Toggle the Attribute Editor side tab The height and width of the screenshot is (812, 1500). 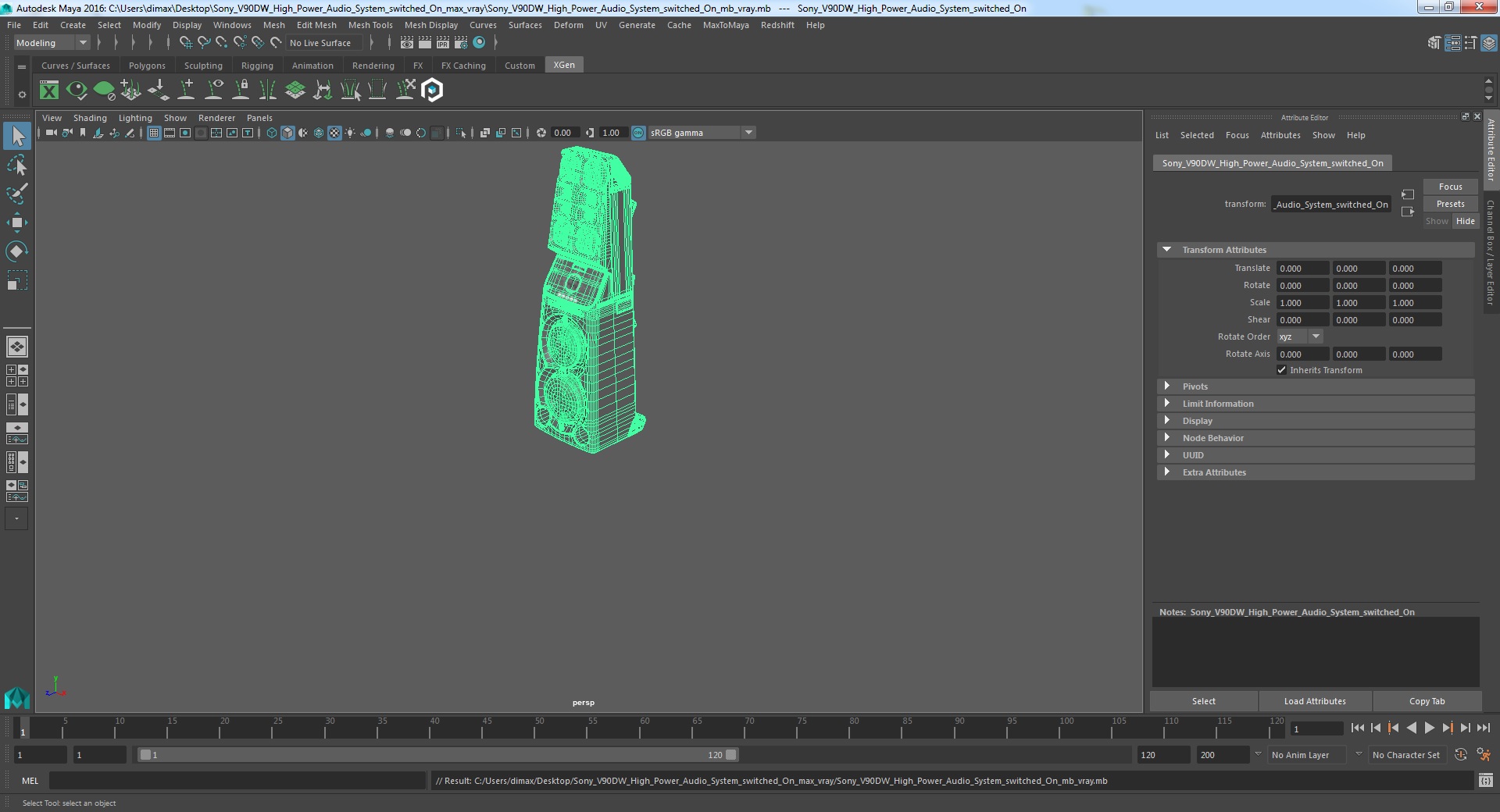(x=1491, y=150)
